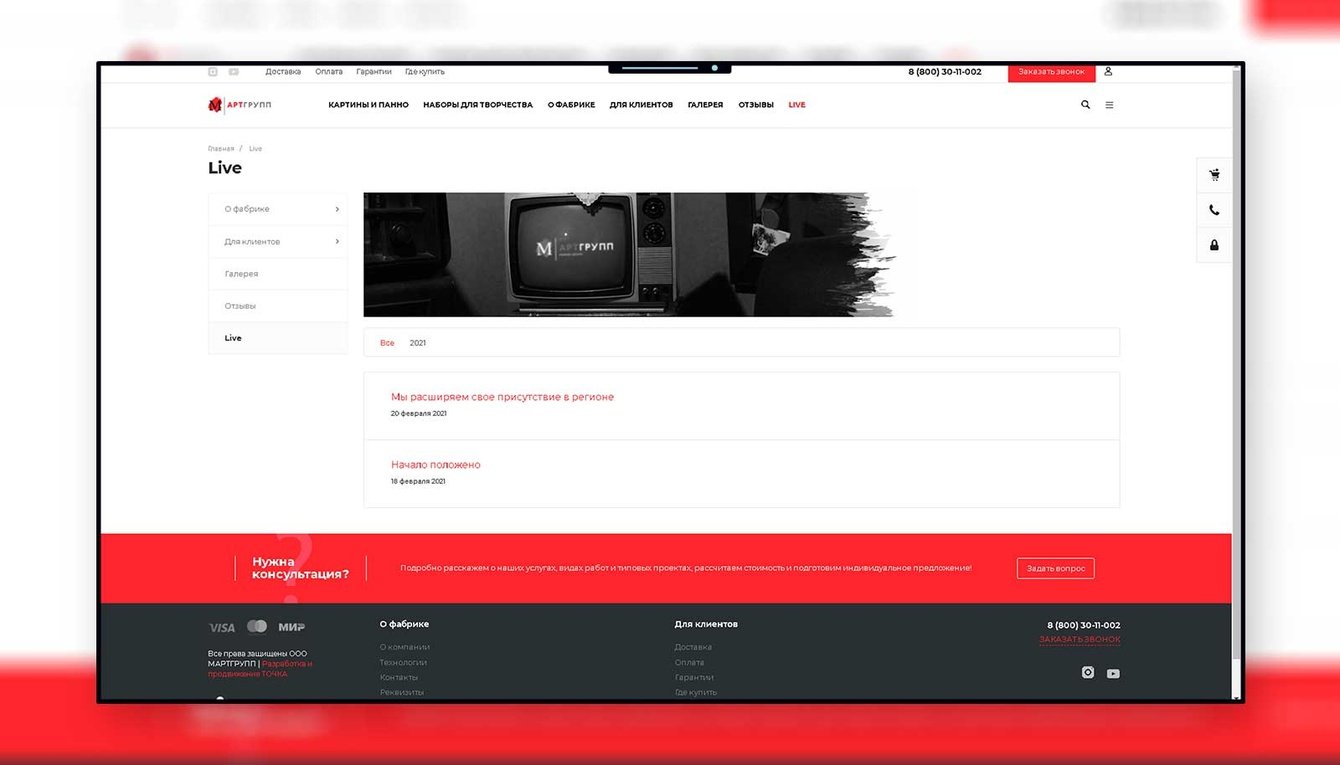Expand the sidebar 'О фабрике' chevron
This screenshot has width=1340, height=765.
337,210
